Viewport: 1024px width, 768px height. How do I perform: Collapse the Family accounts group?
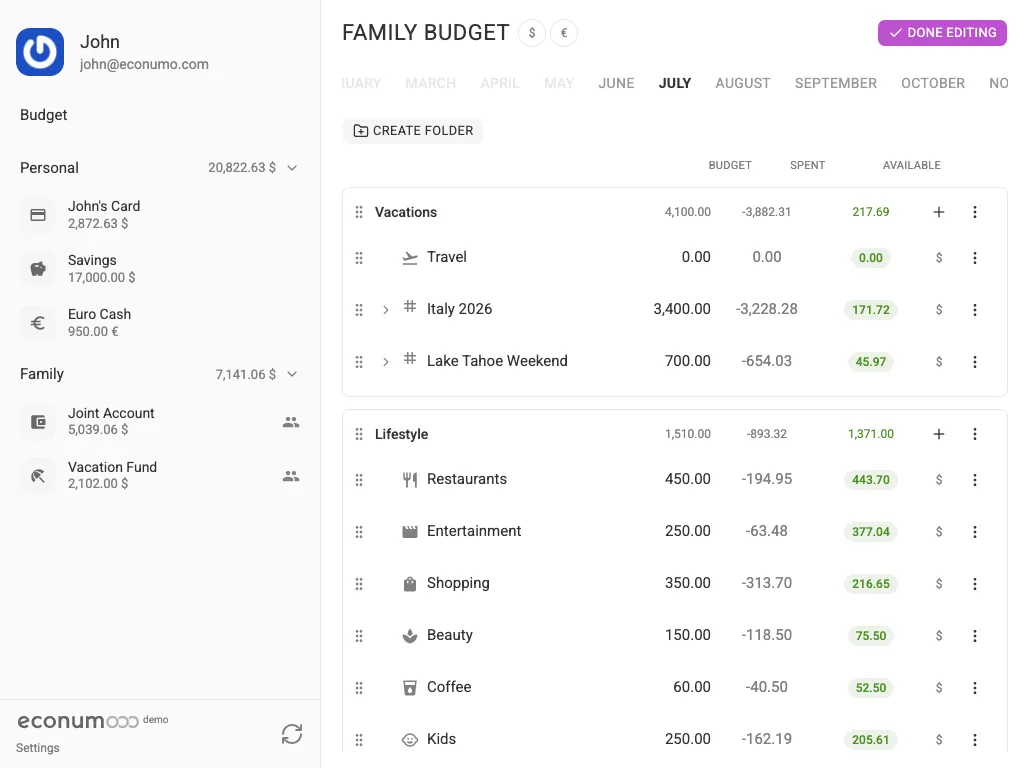tap(292, 374)
